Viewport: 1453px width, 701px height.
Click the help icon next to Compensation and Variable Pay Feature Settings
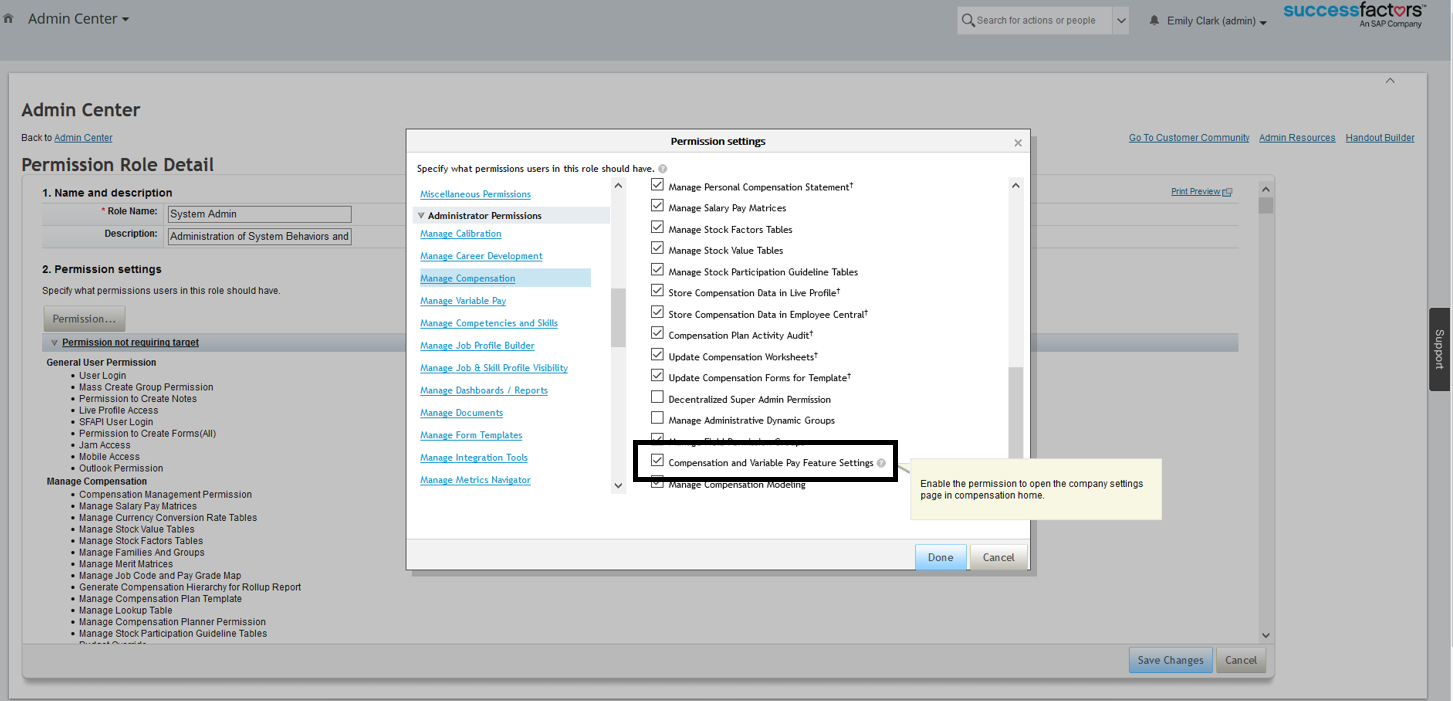[881, 463]
